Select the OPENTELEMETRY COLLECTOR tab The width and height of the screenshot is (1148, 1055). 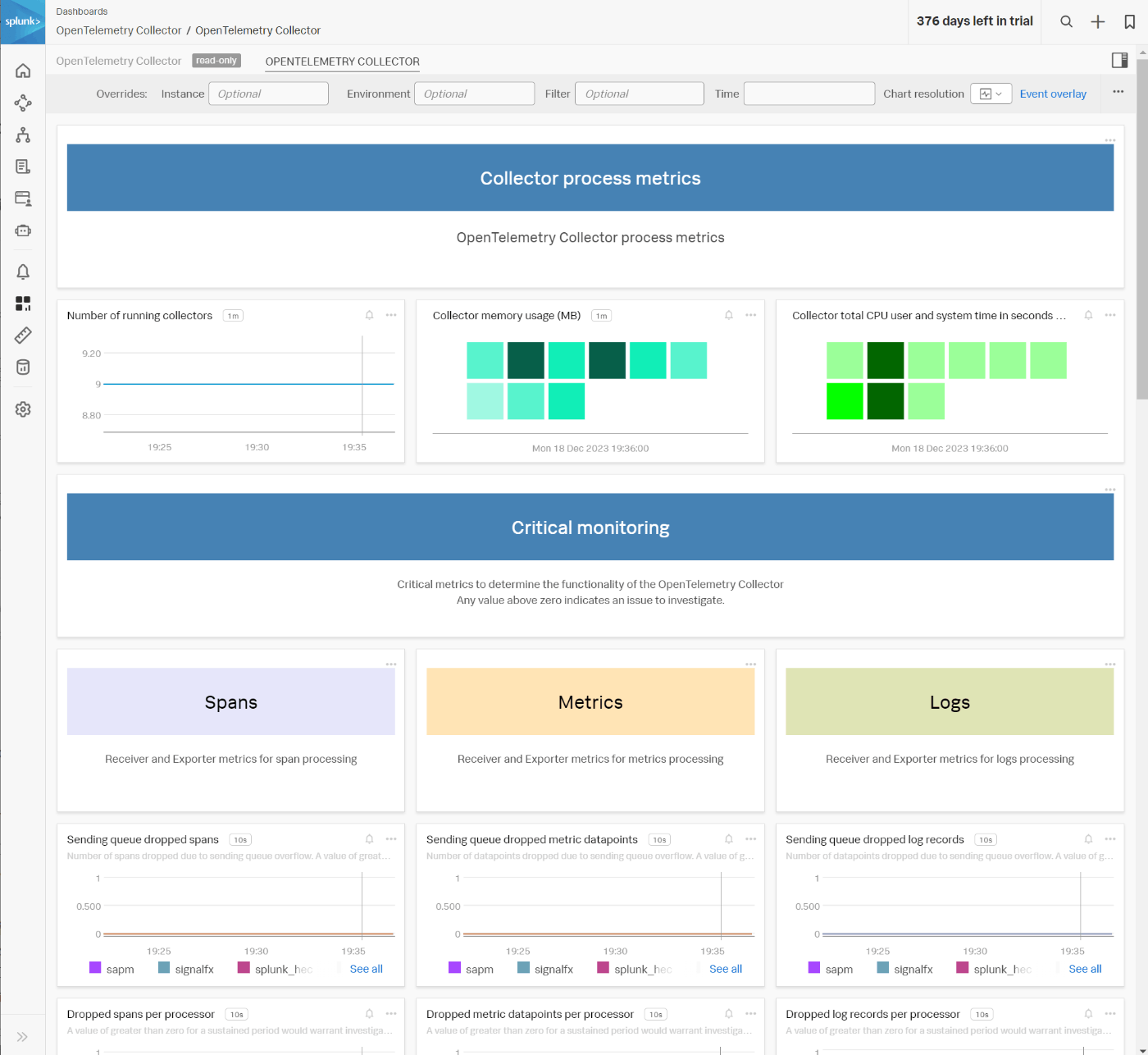(342, 62)
